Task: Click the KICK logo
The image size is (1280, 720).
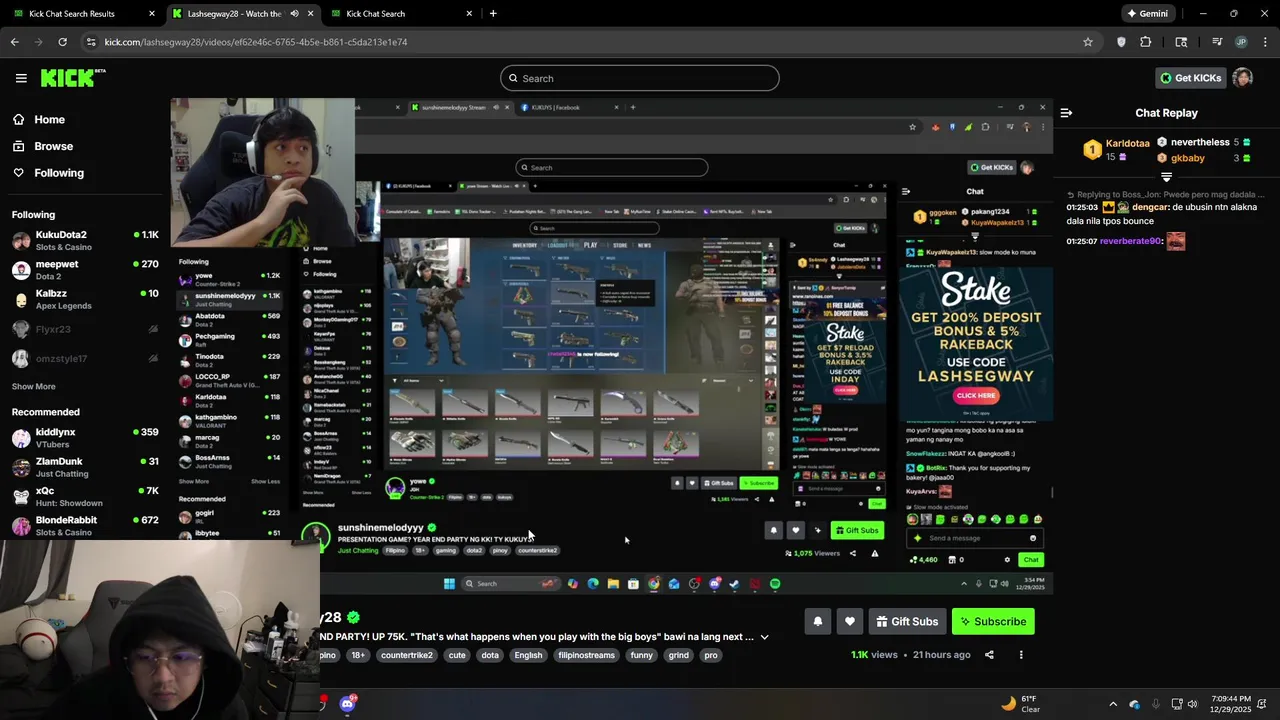Action: coord(73,78)
